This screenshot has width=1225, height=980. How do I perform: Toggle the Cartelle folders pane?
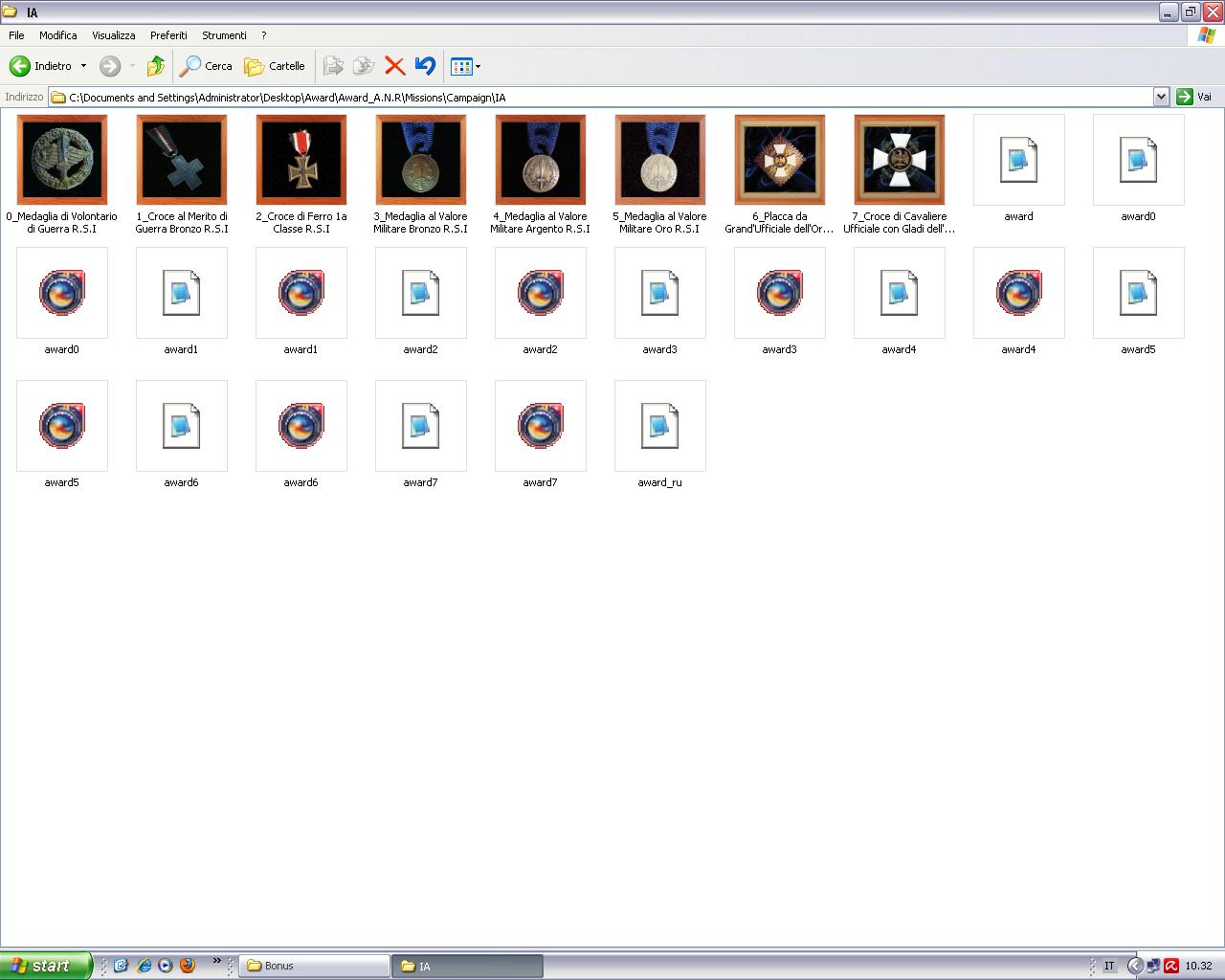coord(275,66)
